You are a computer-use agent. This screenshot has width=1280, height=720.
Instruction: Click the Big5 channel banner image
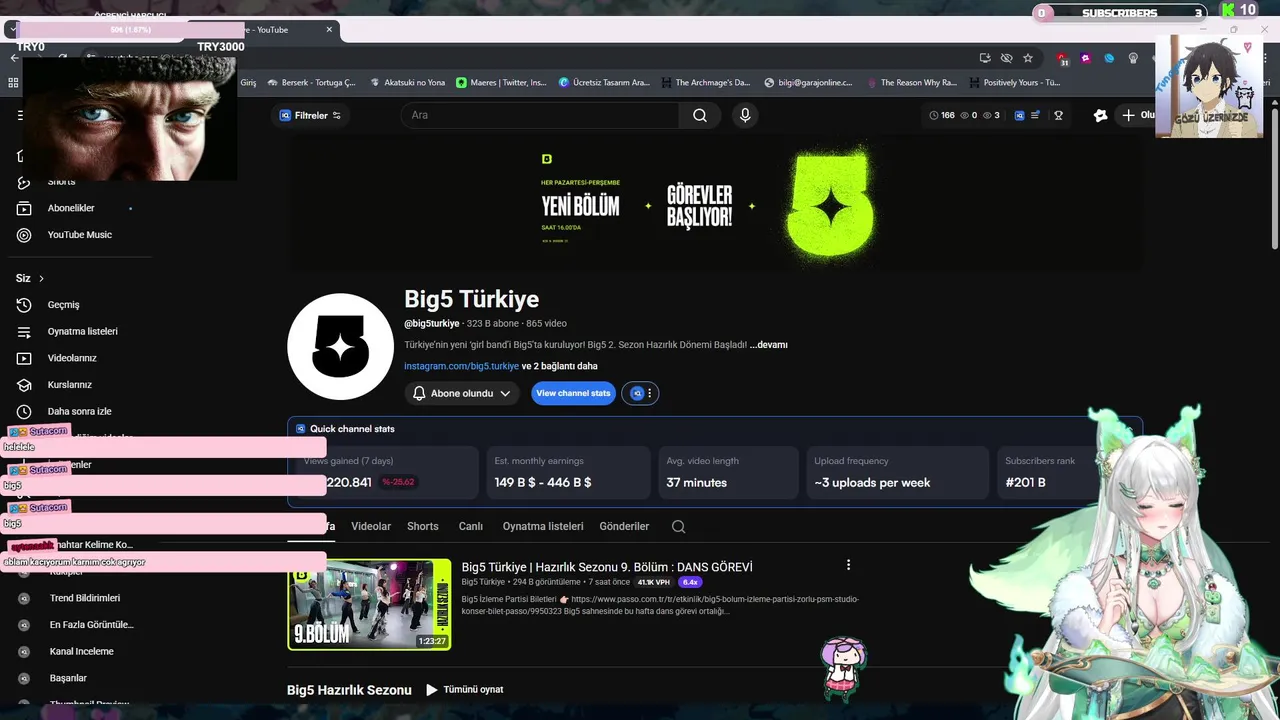[x=715, y=204]
